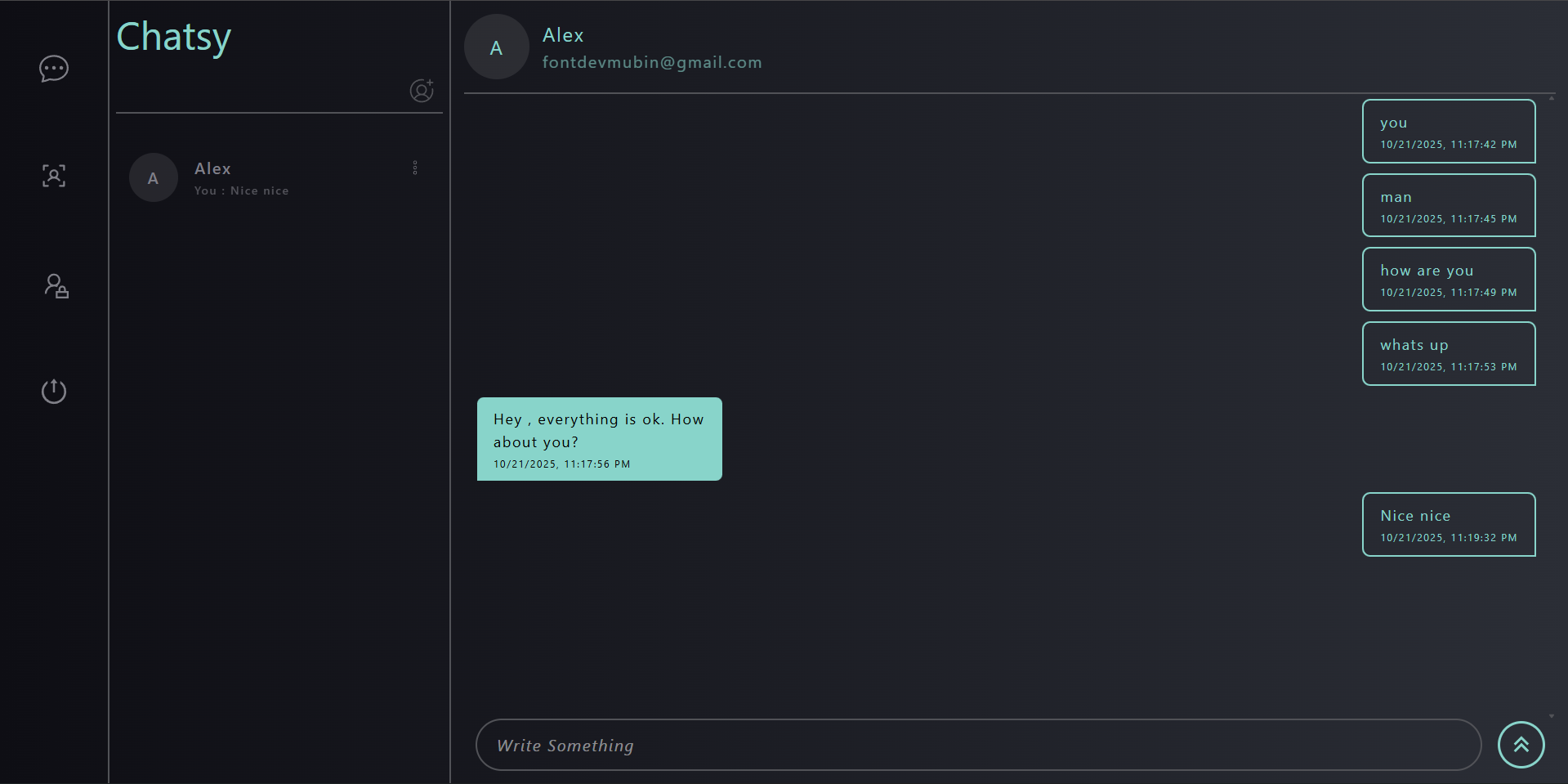Screen dimensions: 1568x784
Task: Click Alex's name in chat header
Action: tap(563, 35)
